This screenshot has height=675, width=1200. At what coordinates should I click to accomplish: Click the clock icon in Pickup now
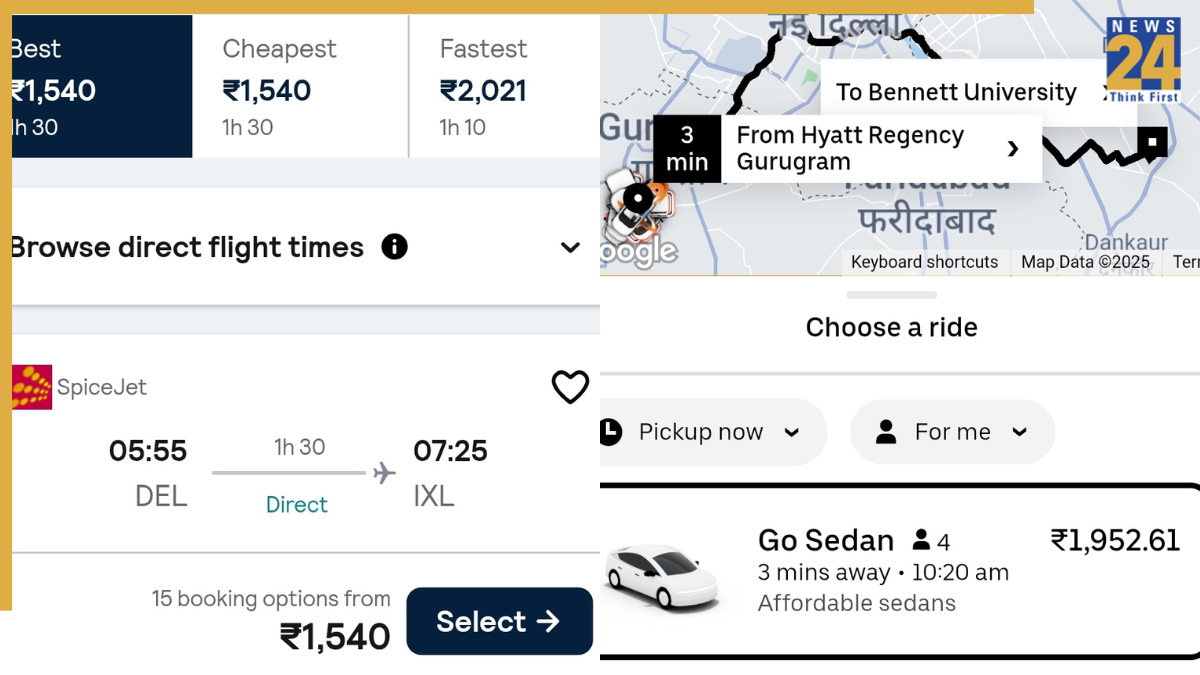click(610, 432)
